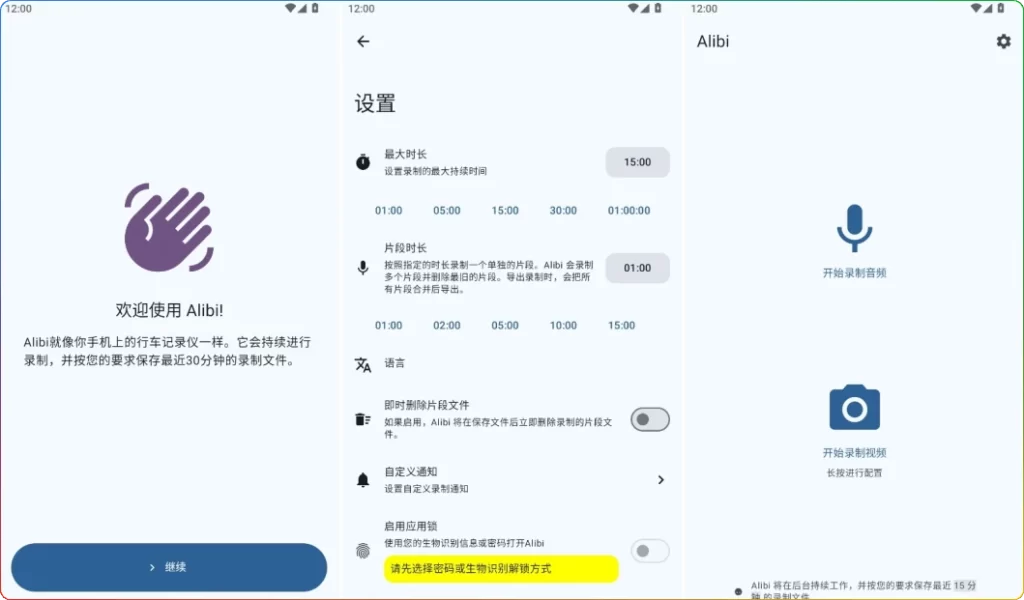This screenshot has width=1024, height=600.
Task: Enable the 即时删除片段文件 switch
Action: click(x=649, y=419)
